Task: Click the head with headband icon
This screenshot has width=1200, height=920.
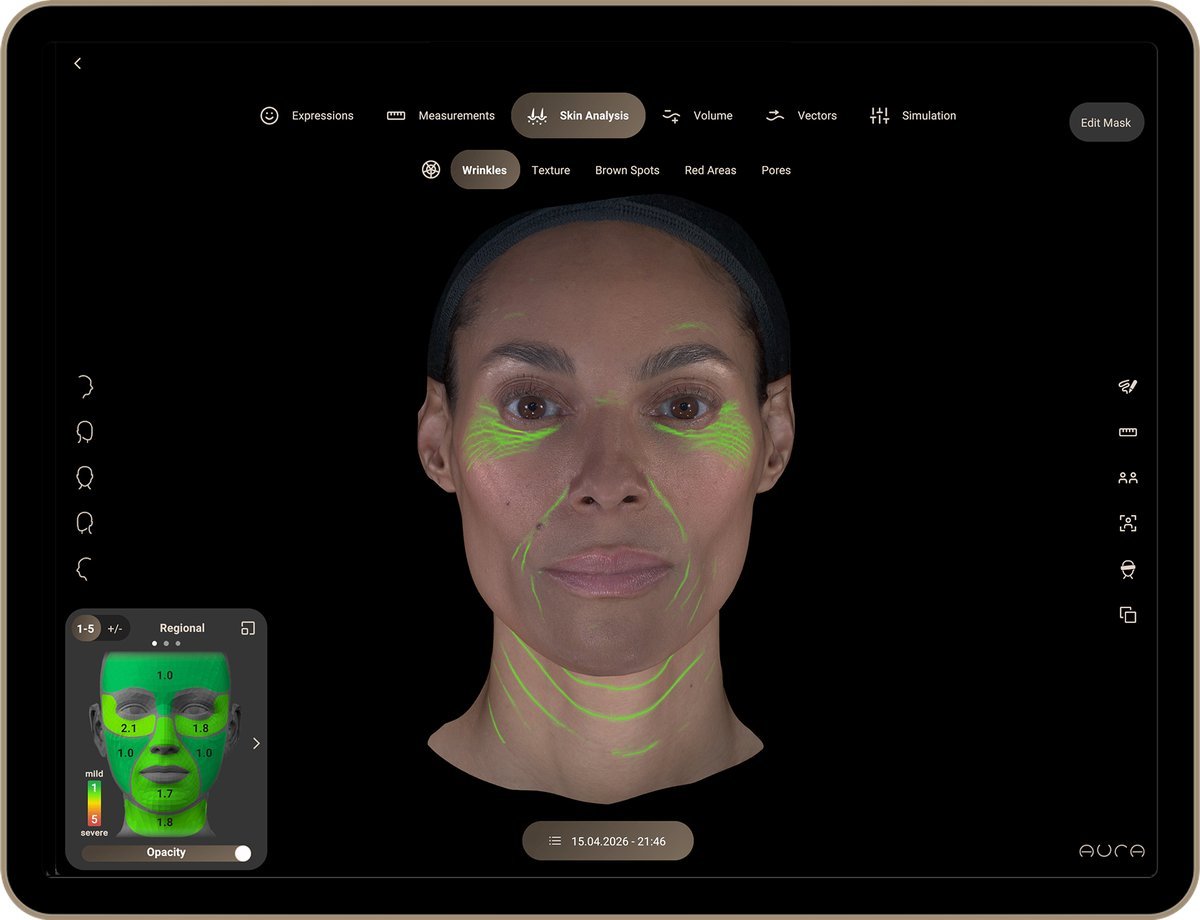Action: click(1128, 569)
